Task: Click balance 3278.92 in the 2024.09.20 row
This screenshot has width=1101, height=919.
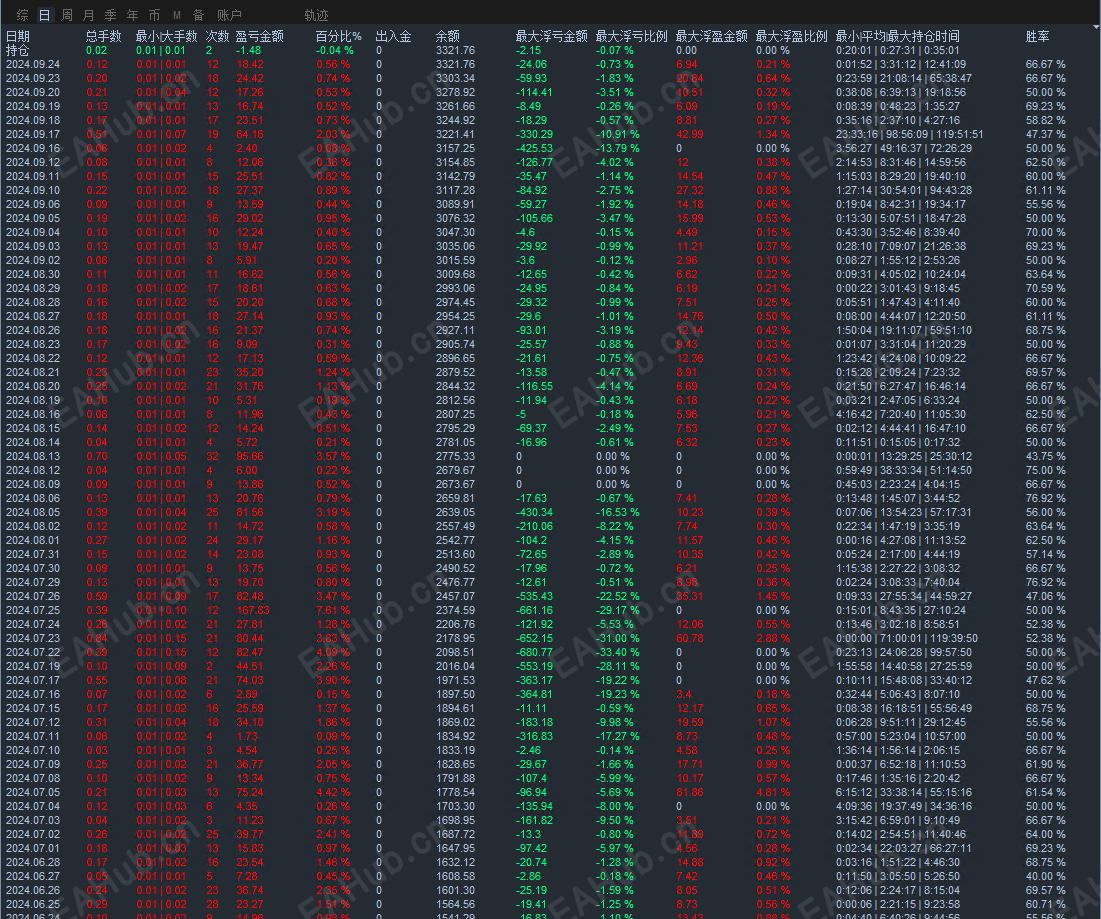Action: pyautogui.click(x=455, y=93)
